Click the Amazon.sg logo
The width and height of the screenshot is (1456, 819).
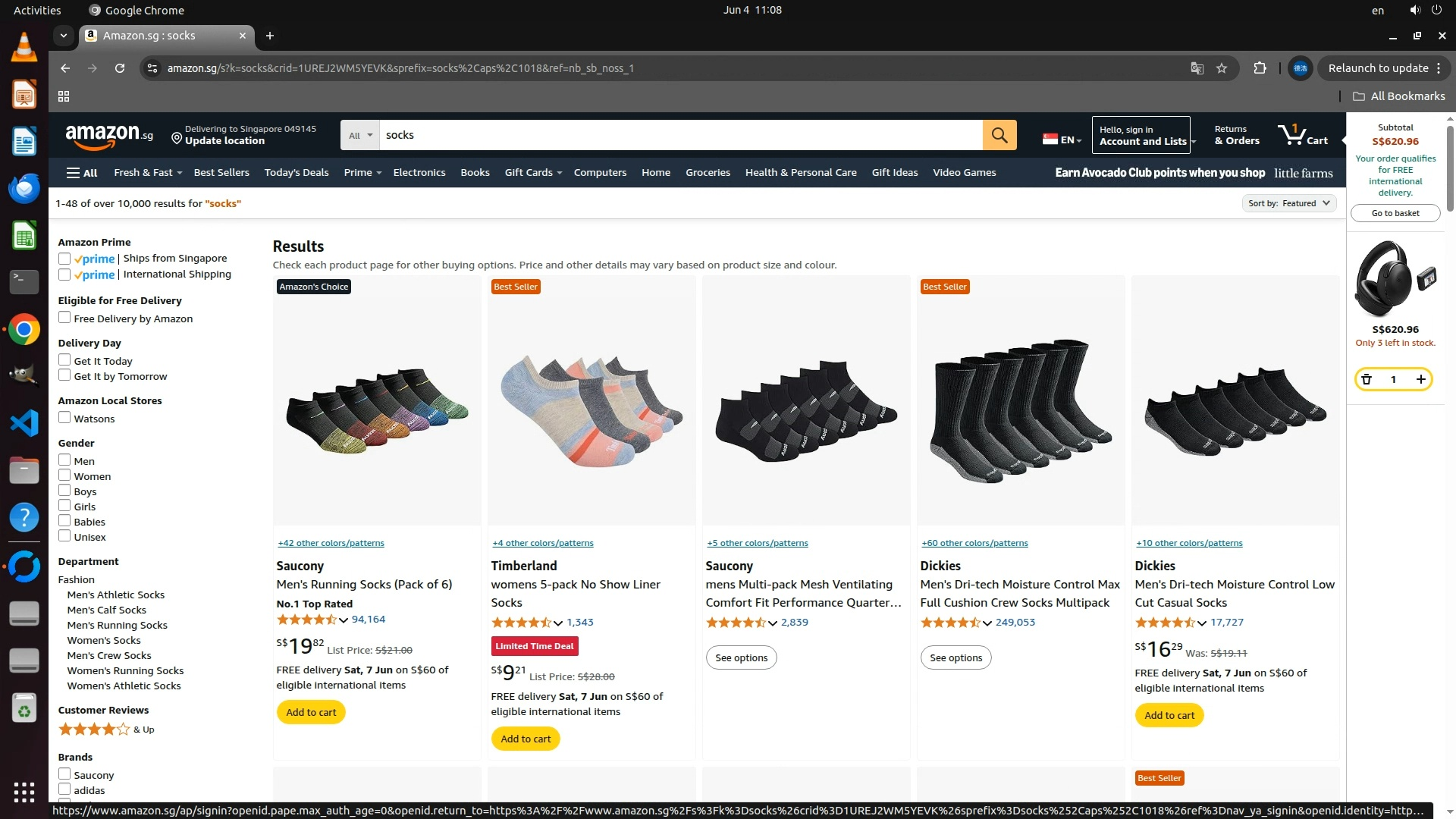tap(108, 135)
